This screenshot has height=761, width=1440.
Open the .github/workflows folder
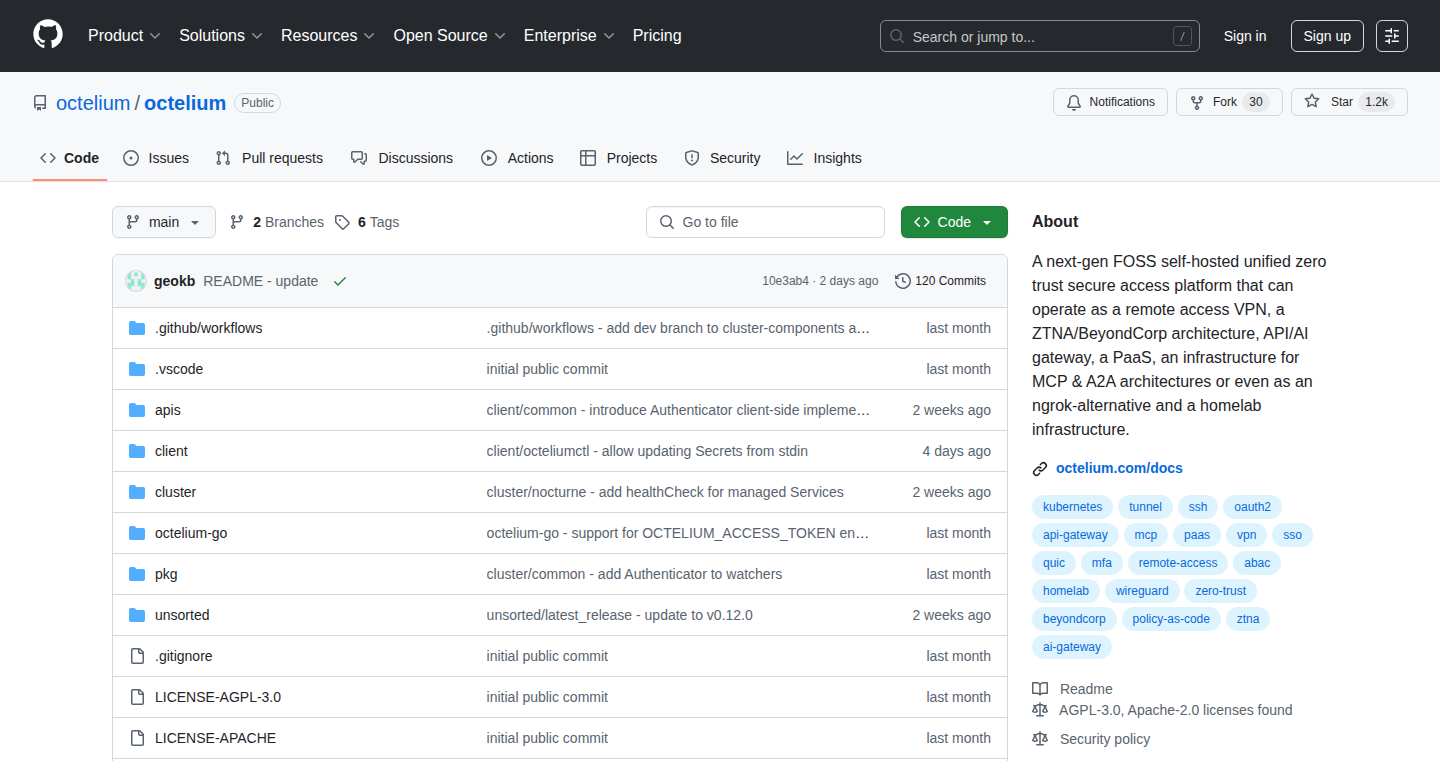[x=209, y=328]
